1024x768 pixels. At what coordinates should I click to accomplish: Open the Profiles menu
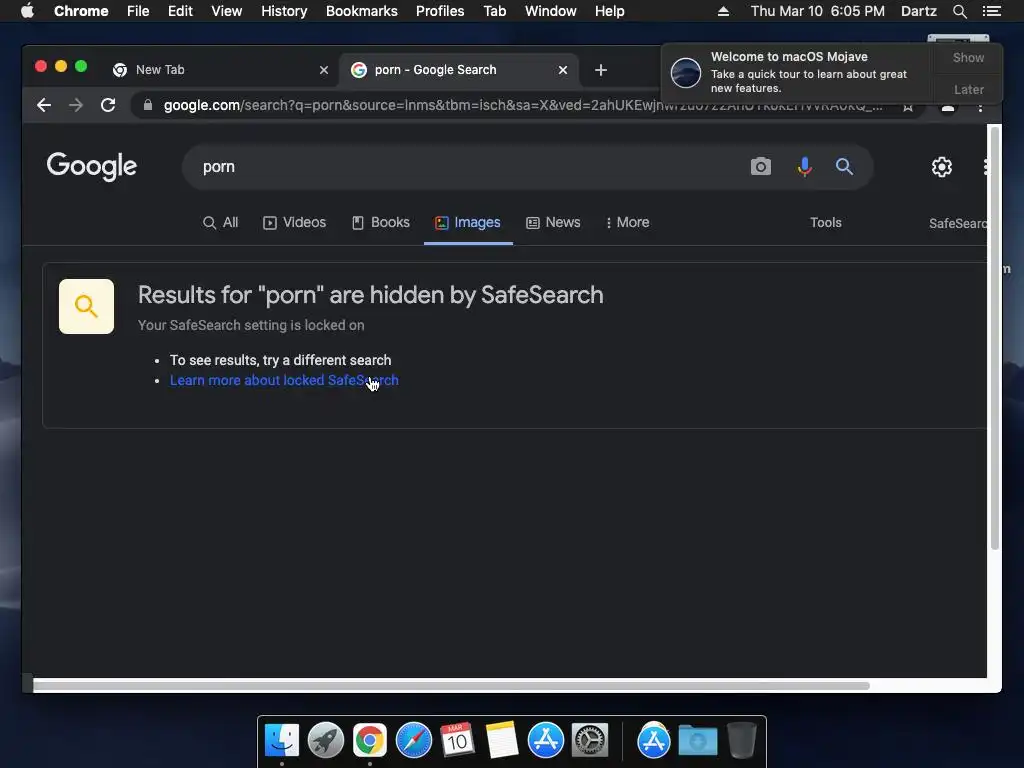tap(440, 11)
